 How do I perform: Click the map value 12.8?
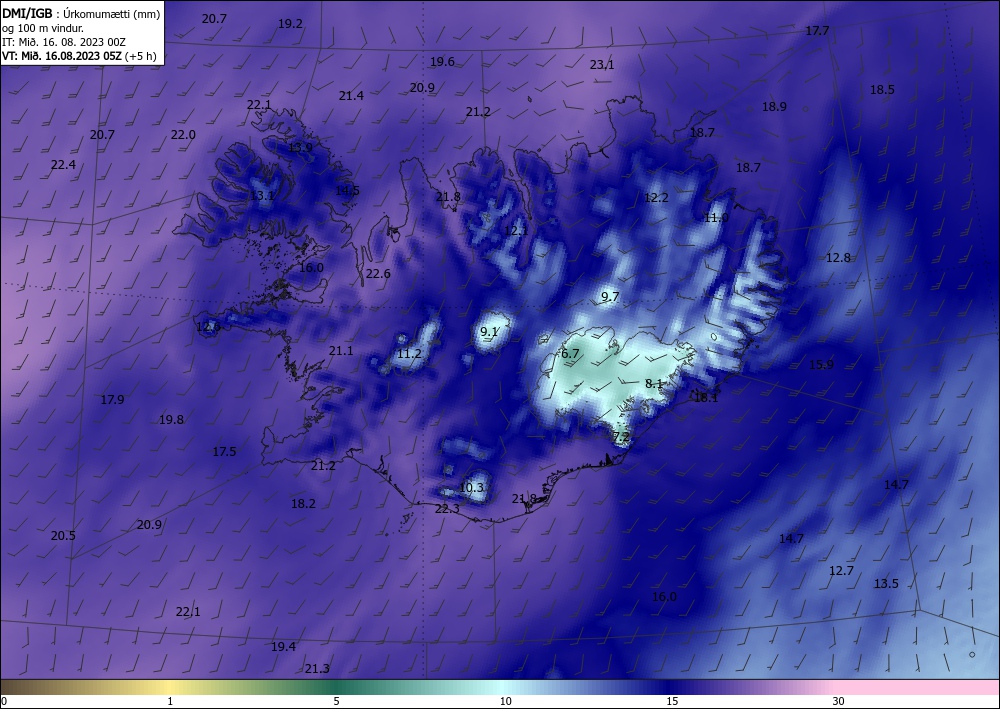[x=838, y=258]
